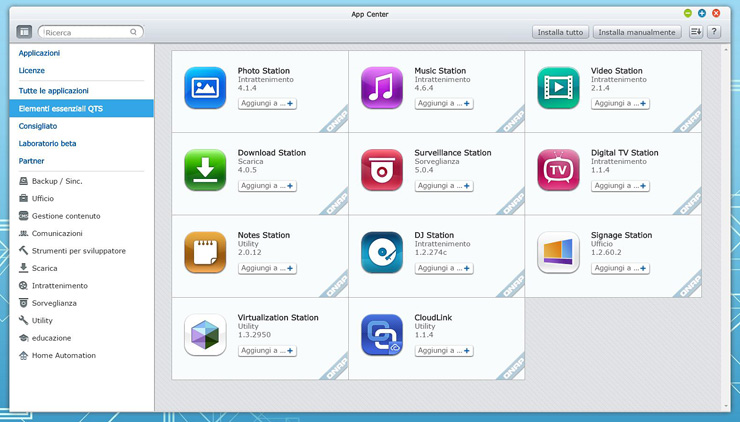740x422 pixels.
Task: Click the Installa tutto button
Action: (x=560, y=32)
